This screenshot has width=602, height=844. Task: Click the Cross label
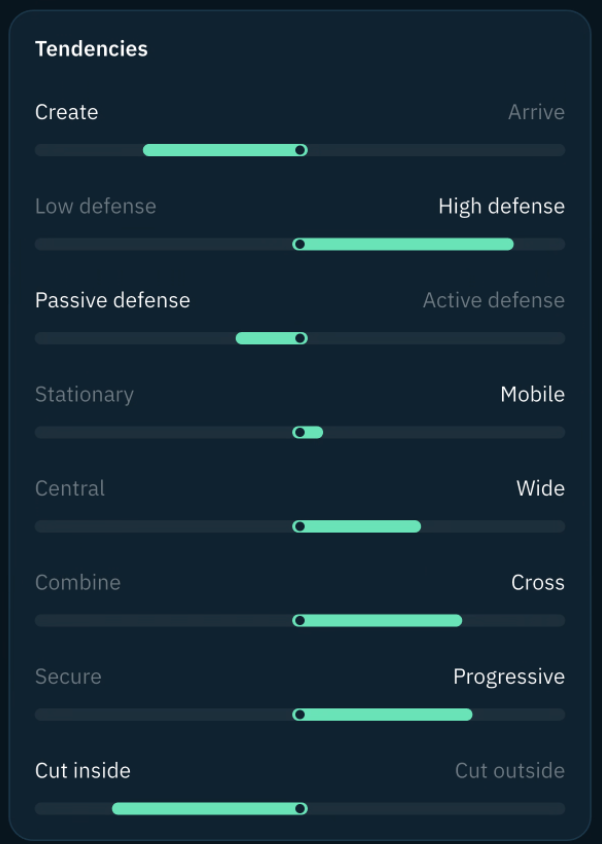coord(538,582)
